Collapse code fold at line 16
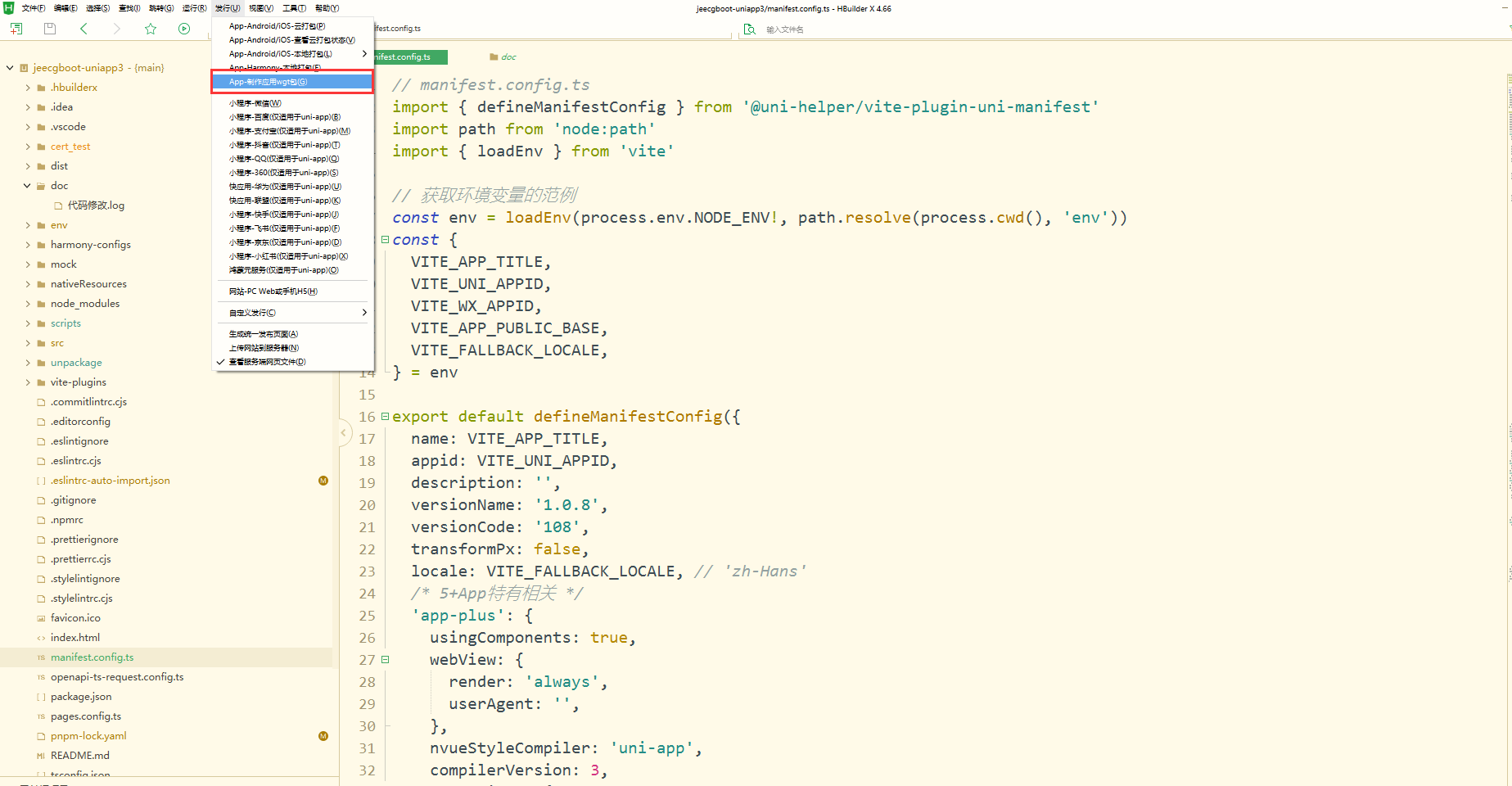 click(x=385, y=417)
